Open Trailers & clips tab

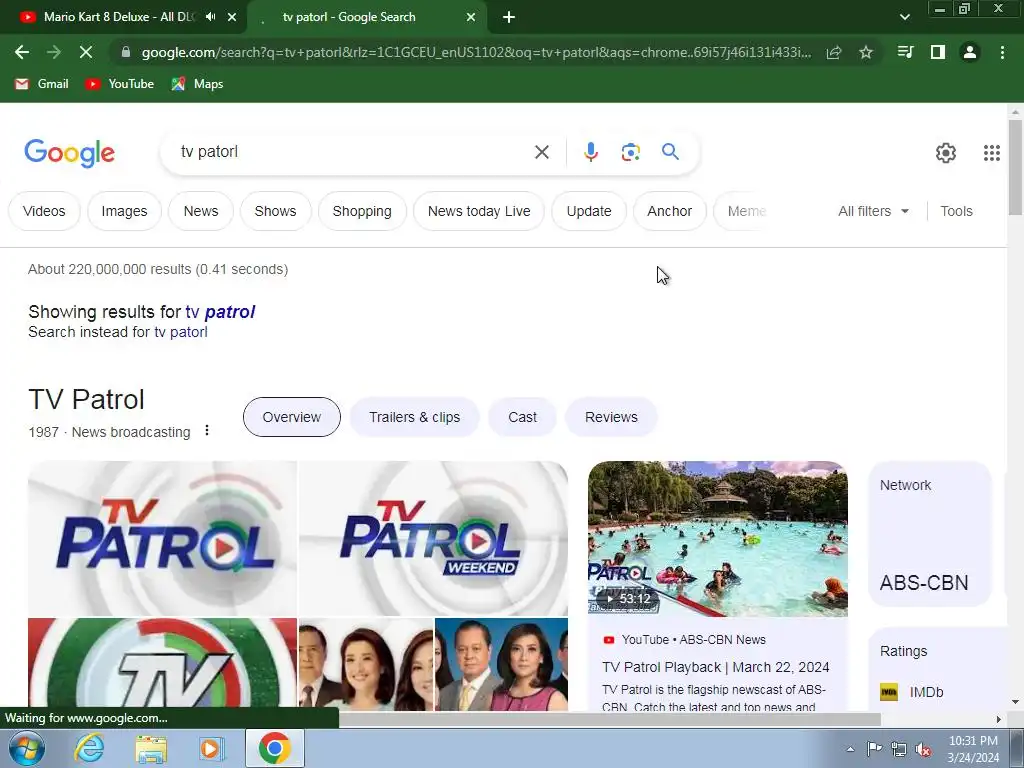[414, 417]
